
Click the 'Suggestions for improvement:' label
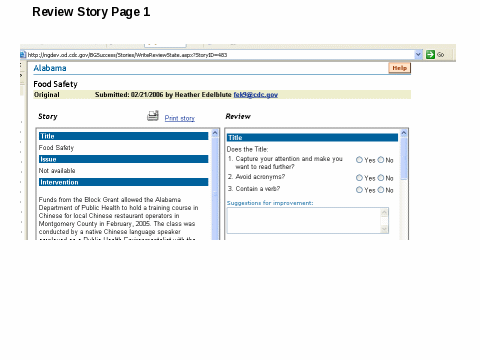click(x=270, y=203)
